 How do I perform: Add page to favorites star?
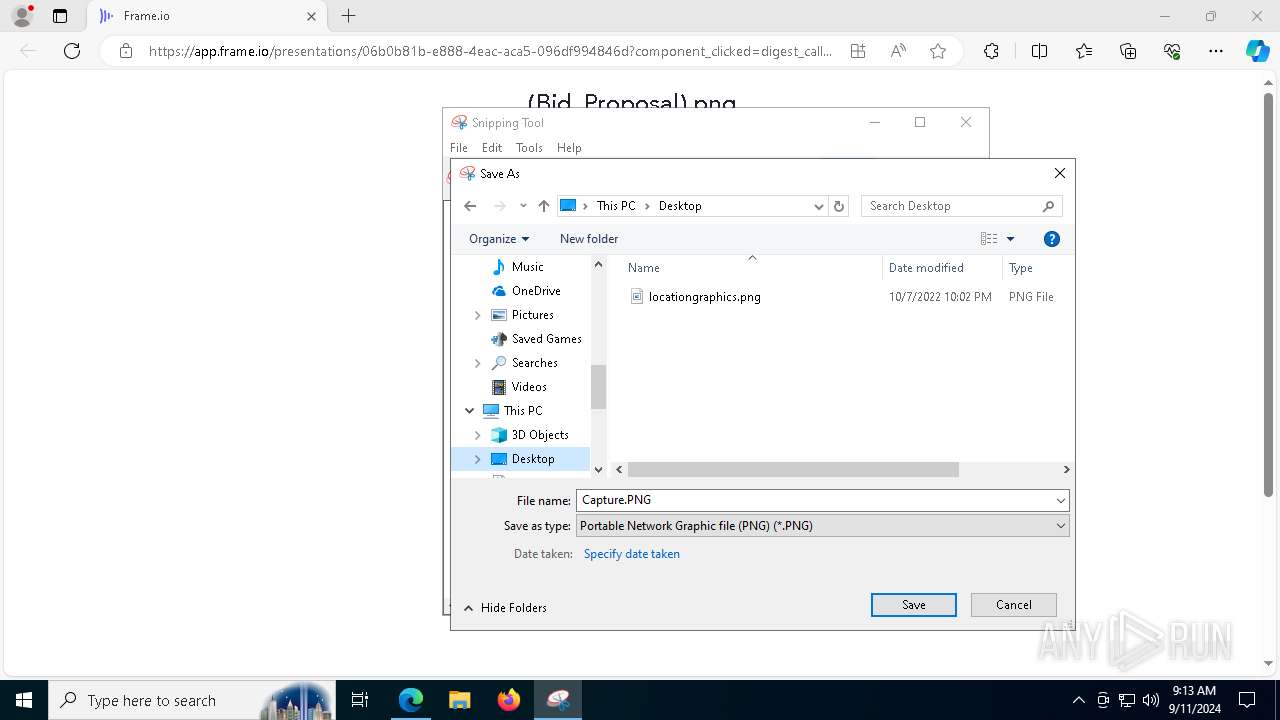click(938, 51)
